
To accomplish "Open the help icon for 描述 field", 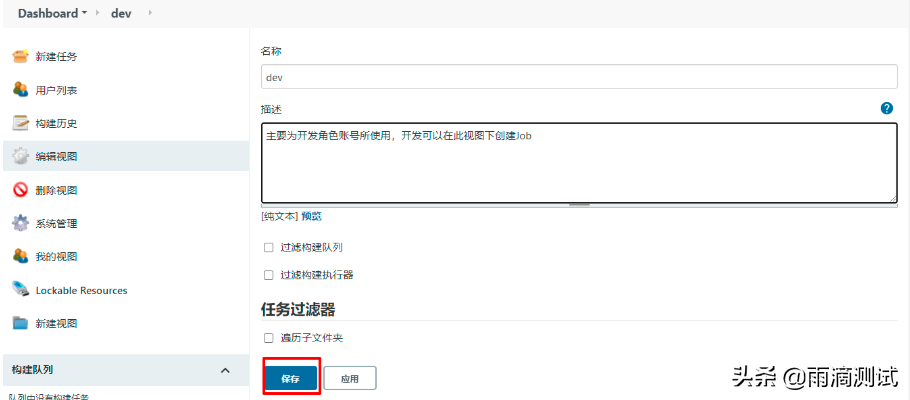I will point(886,108).
